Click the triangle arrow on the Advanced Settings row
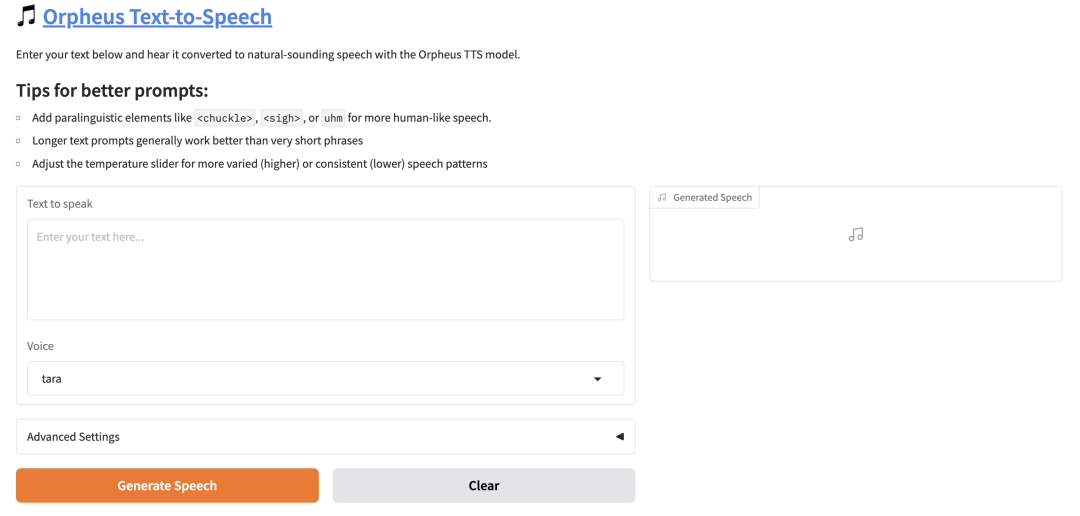The width and height of the screenshot is (1080, 516). click(619, 437)
